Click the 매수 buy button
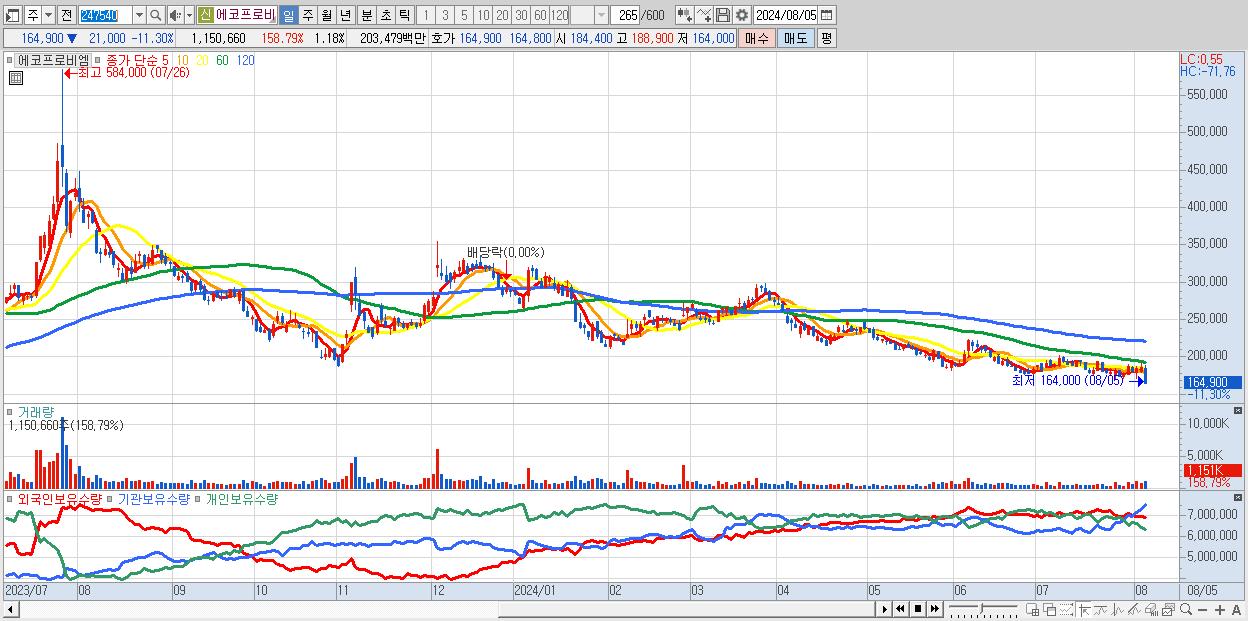Image resolution: width=1248 pixels, height=621 pixels. pyautogui.click(x=757, y=38)
